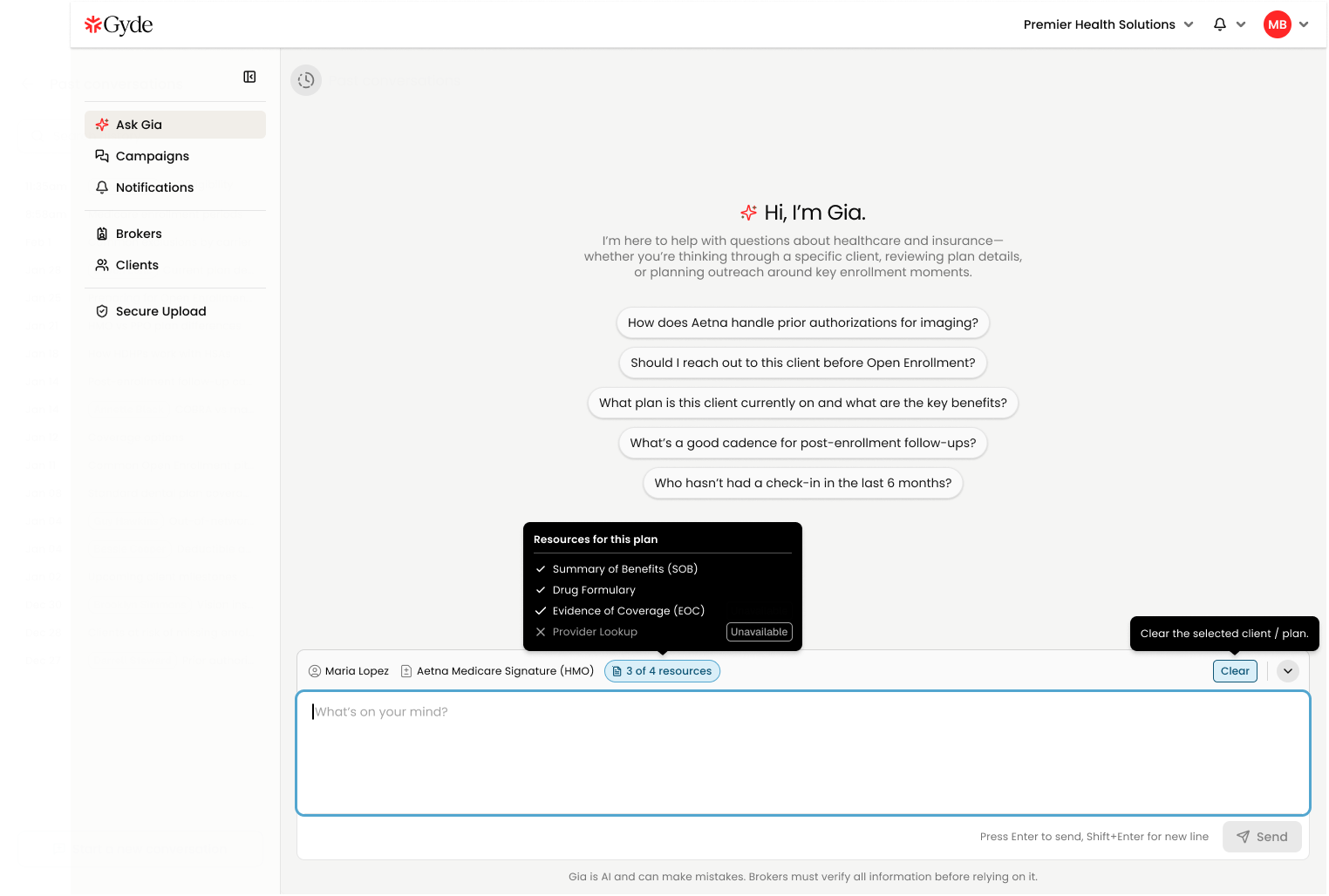
Task: Click the sparkle icon beside Hi, I'm Gia
Action: pyautogui.click(x=748, y=213)
